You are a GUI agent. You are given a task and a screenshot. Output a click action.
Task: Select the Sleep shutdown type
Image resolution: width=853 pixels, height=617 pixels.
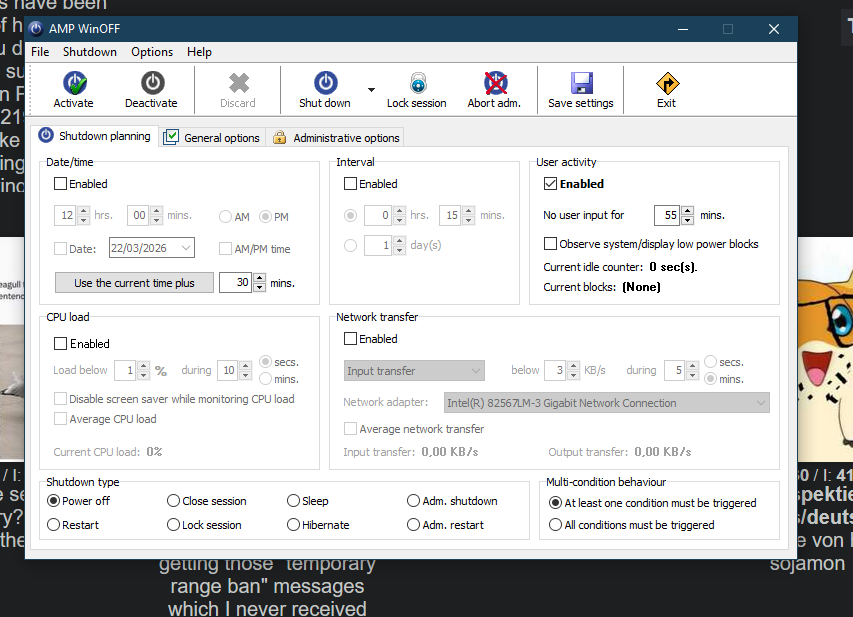[x=293, y=501]
